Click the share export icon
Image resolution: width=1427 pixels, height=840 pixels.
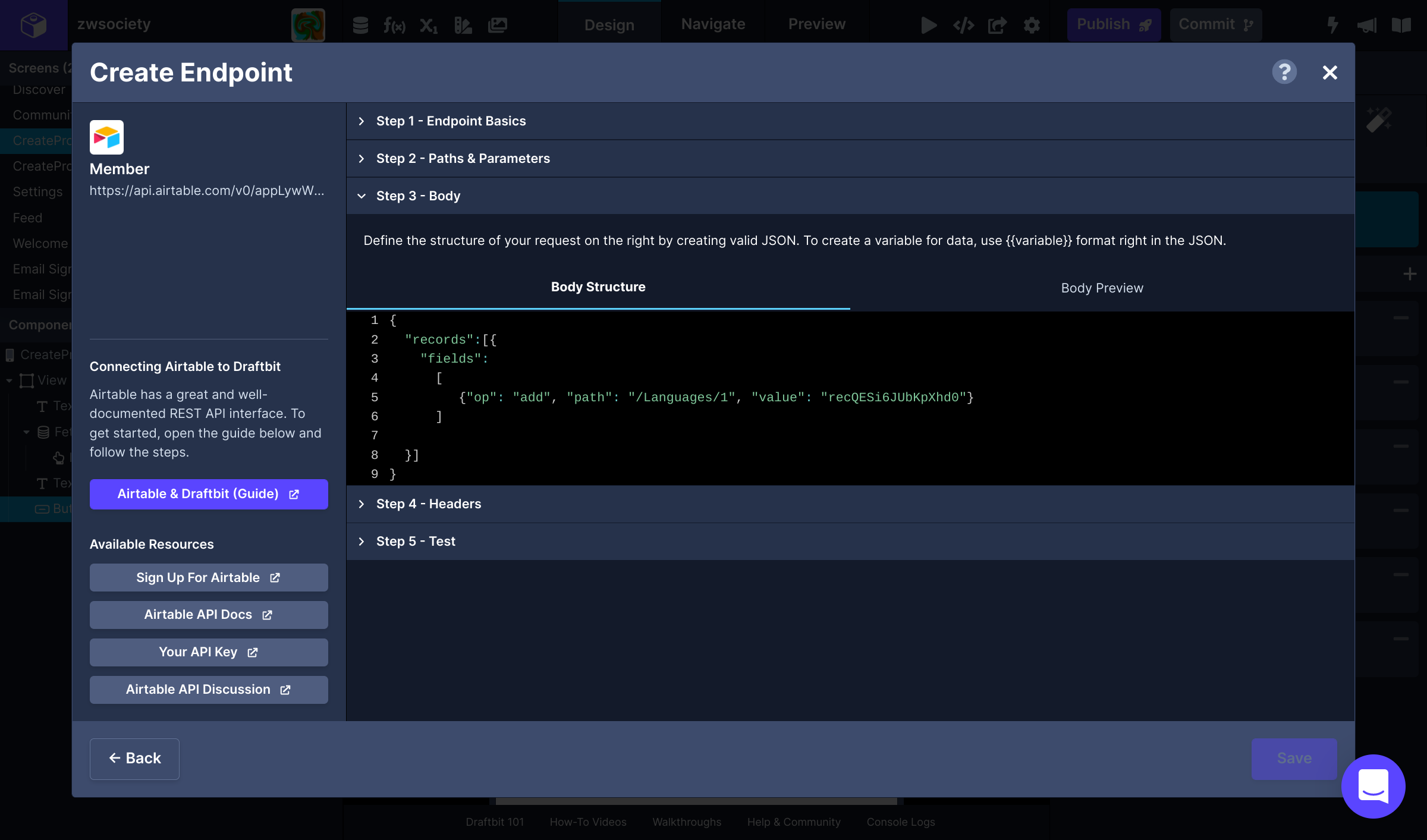997,25
